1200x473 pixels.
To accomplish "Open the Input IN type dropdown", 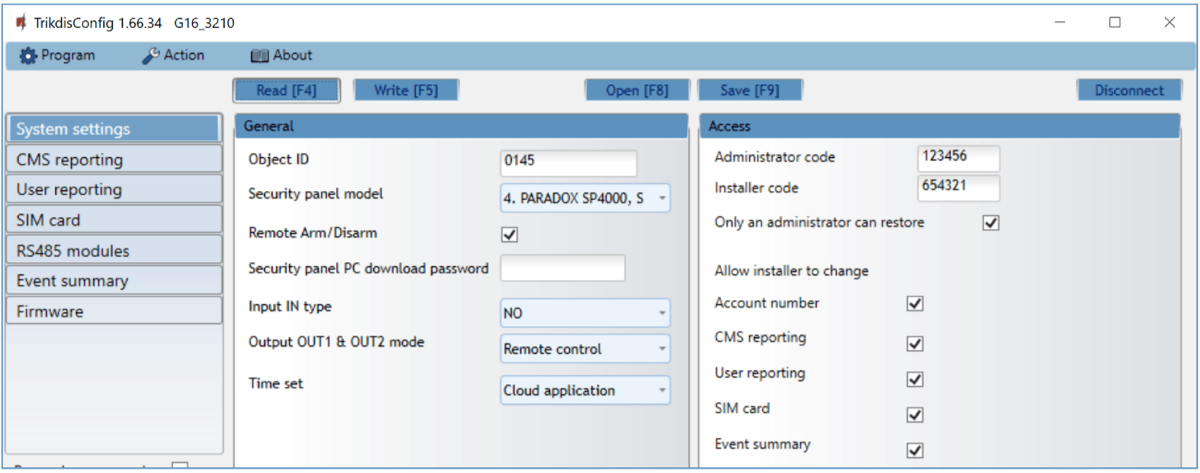I will pos(585,313).
